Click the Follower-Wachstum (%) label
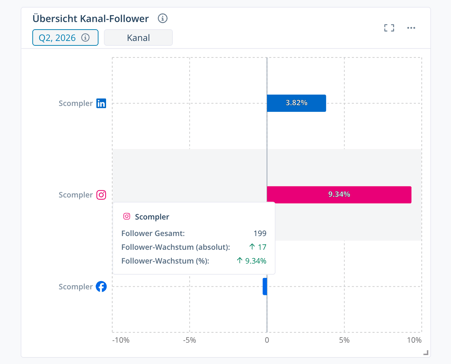Viewport: 451px width, 364px height. point(165,261)
